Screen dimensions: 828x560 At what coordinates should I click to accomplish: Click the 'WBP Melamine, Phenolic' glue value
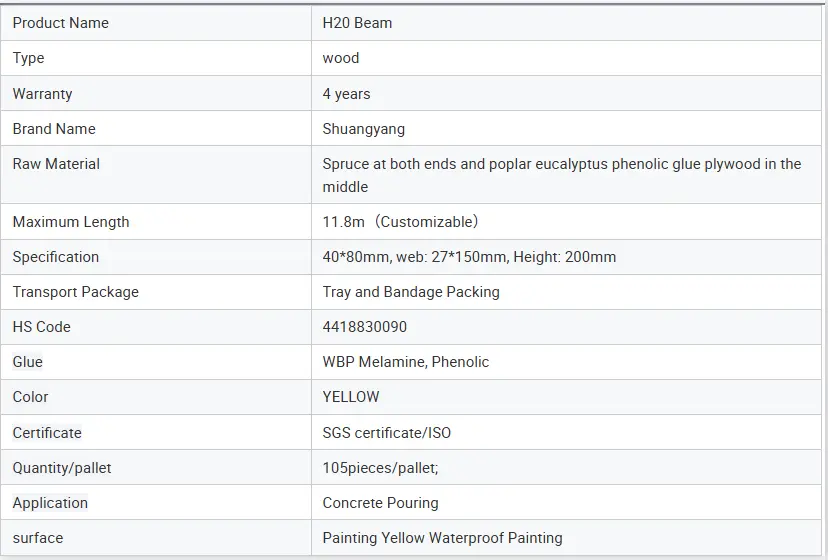(405, 362)
